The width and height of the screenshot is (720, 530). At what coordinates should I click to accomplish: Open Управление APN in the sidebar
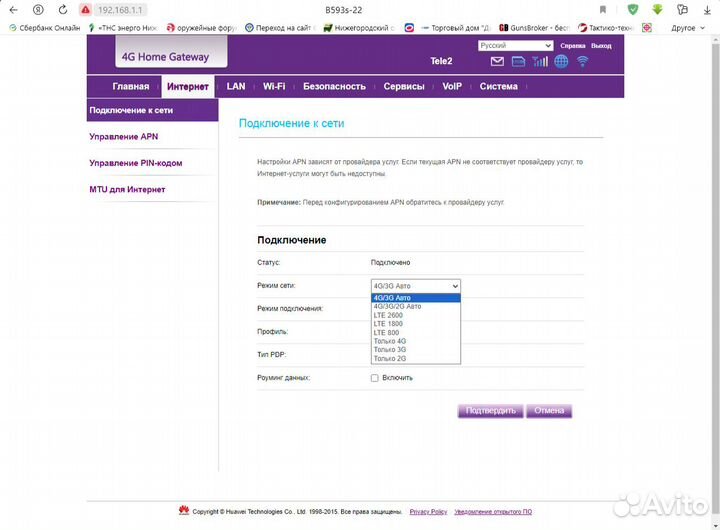point(124,136)
